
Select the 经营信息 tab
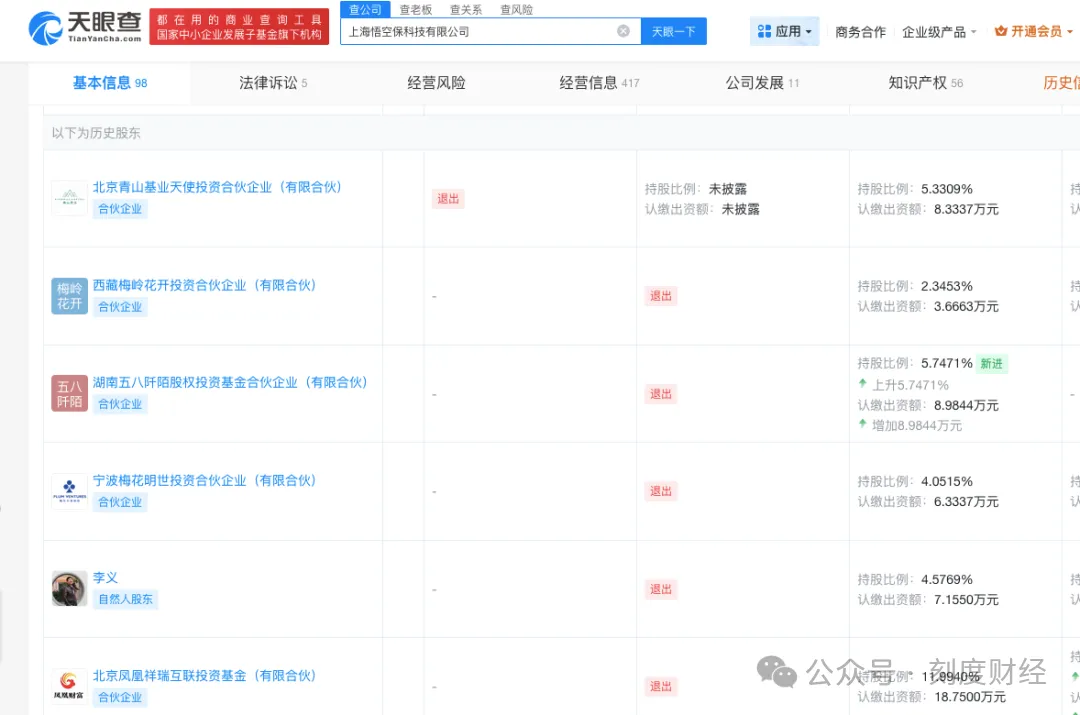(x=599, y=83)
